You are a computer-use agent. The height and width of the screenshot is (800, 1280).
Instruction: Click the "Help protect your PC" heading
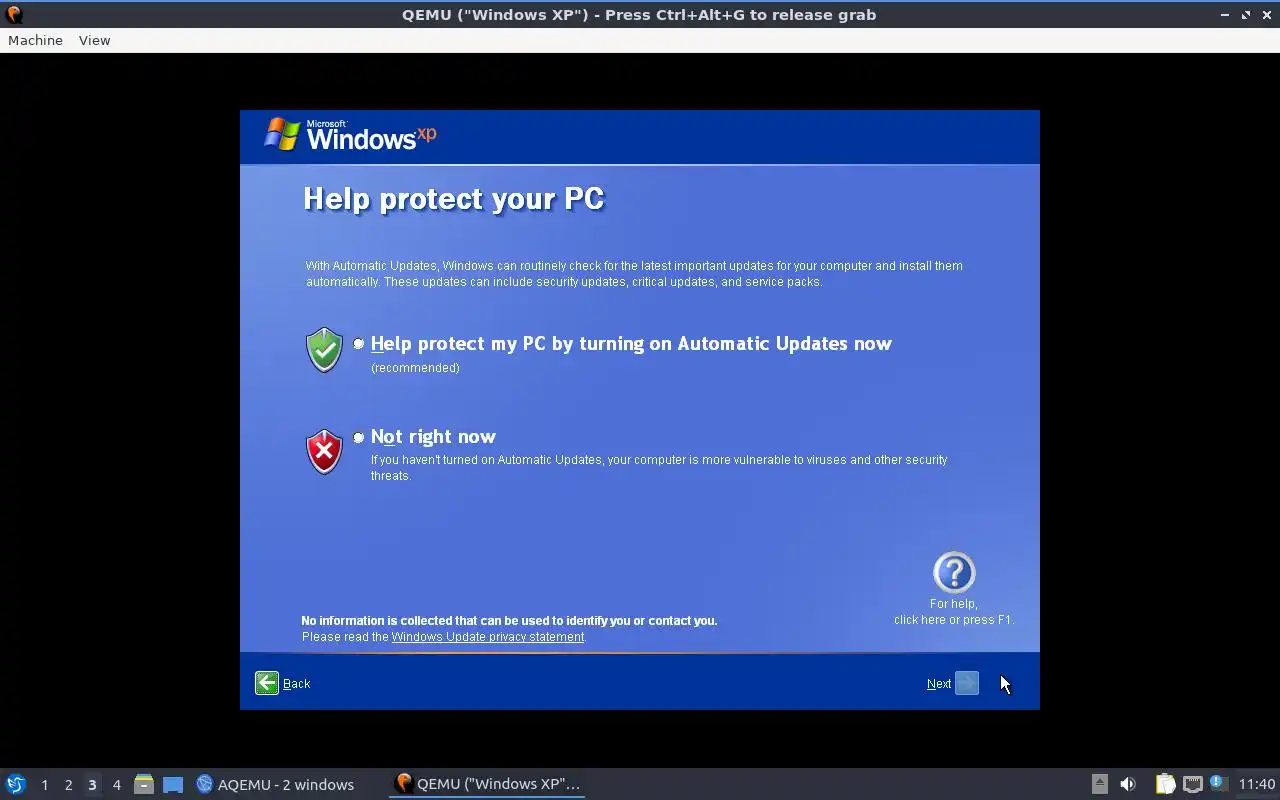coord(454,199)
